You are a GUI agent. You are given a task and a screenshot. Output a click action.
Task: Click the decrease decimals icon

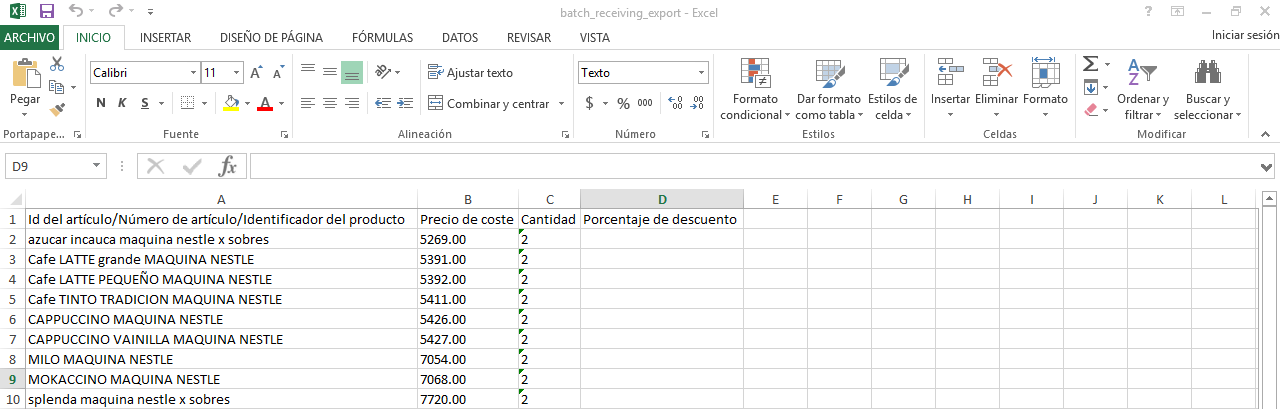(698, 103)
